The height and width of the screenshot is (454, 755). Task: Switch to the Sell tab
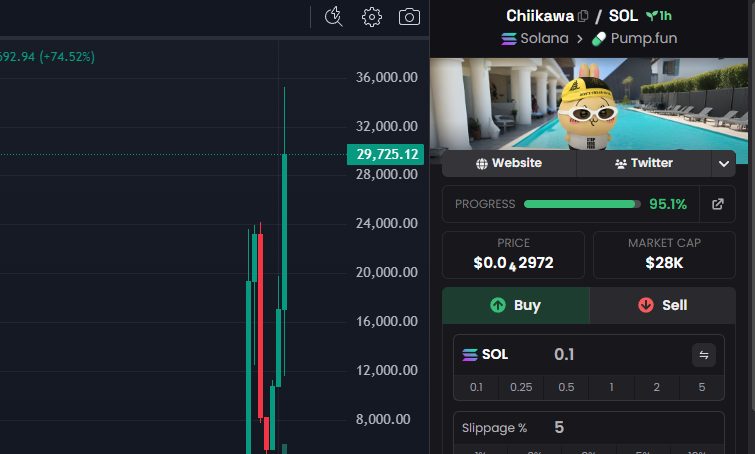[x=663, y=305]
